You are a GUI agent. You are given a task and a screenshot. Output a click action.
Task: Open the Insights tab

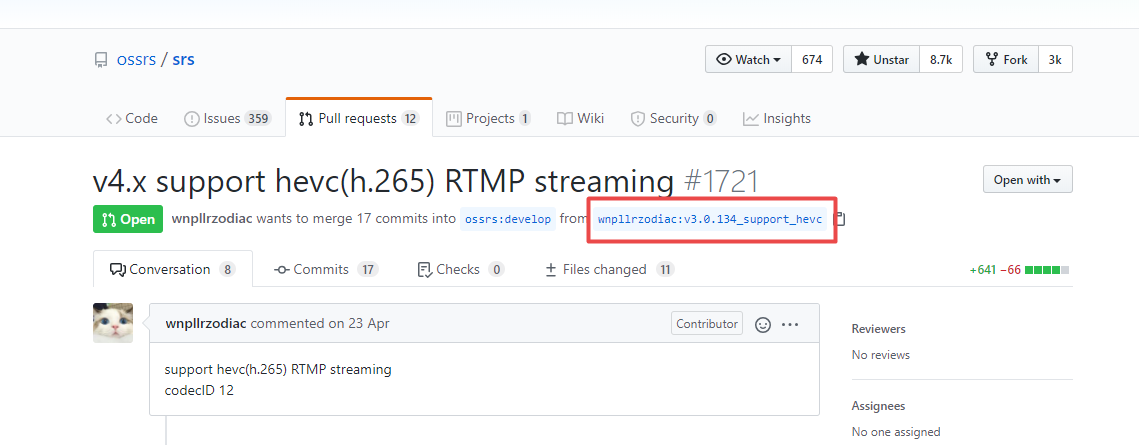777,118
